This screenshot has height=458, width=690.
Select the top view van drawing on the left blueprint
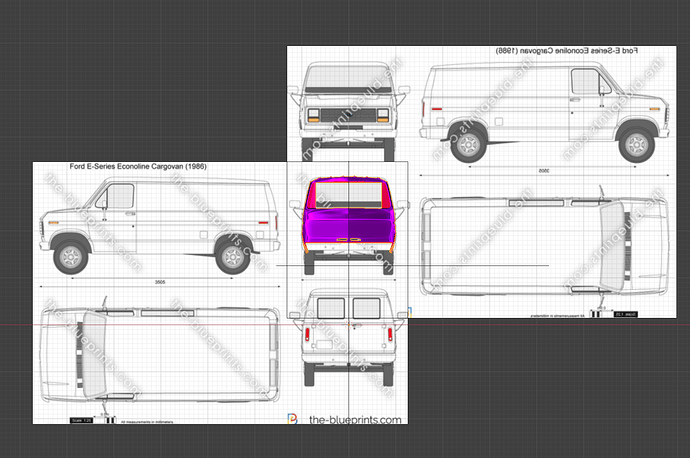click(160, 354)
